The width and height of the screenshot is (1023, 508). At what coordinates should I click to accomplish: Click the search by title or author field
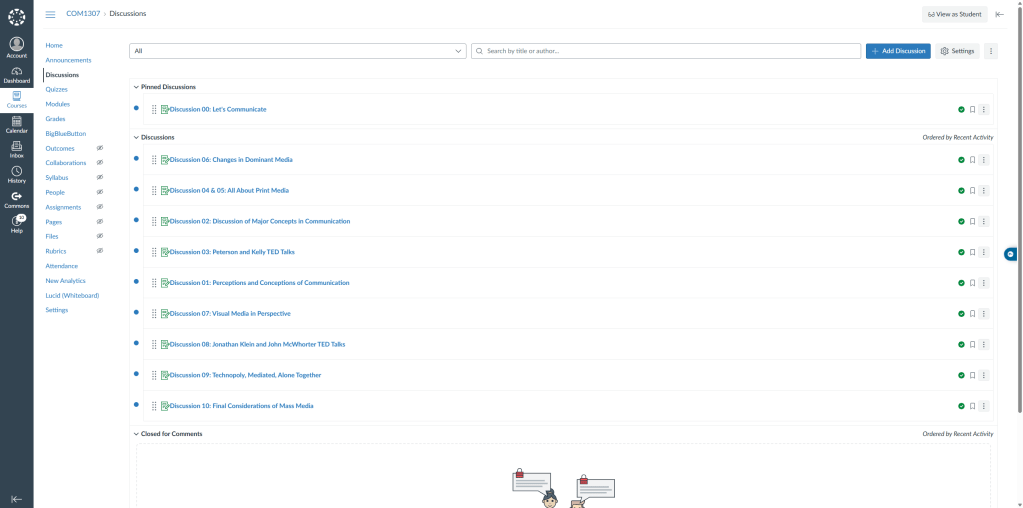click(x=666, y=51)
